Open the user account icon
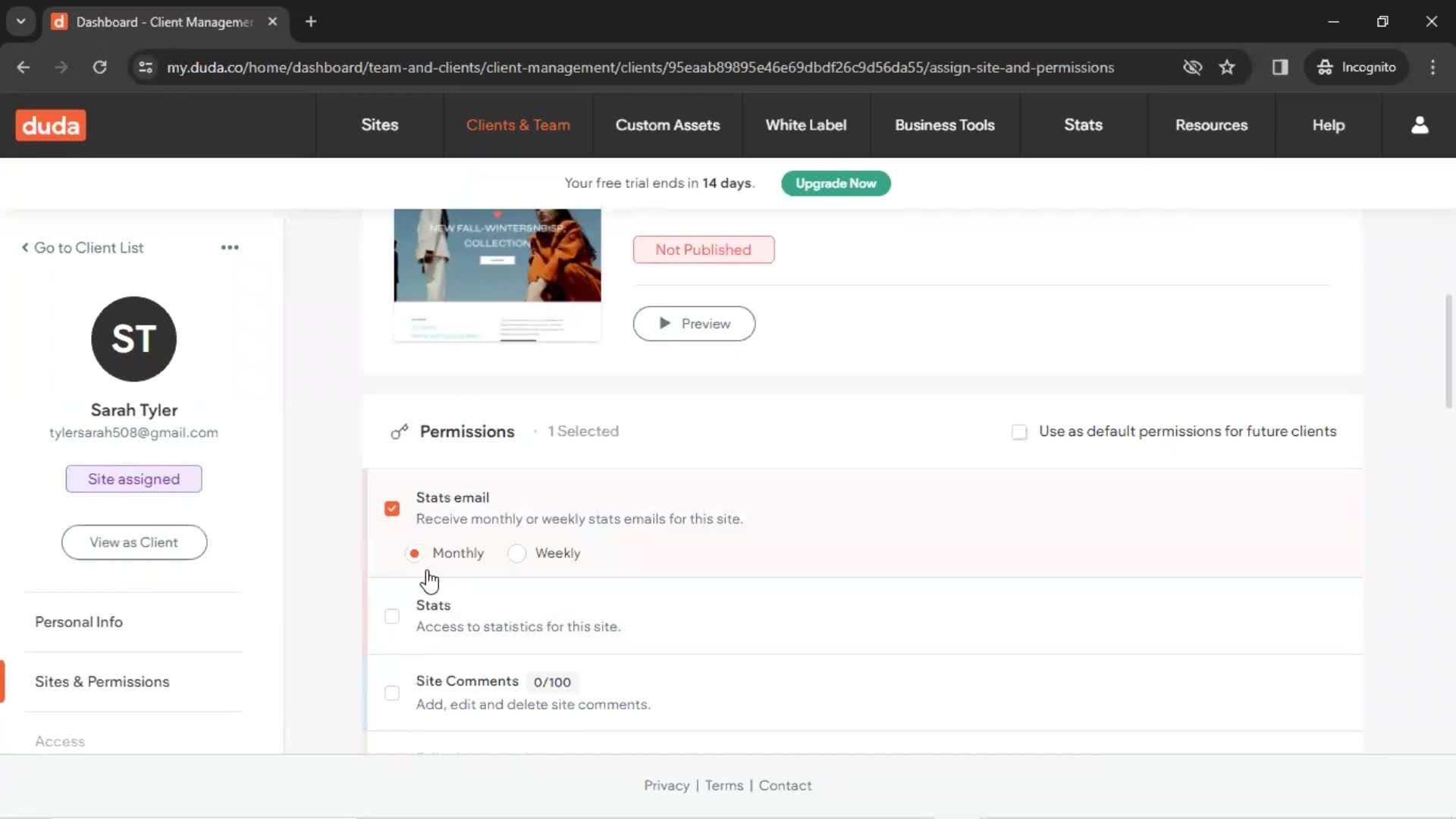This screenshot has height=819, width=1456. click(1420, 125)
